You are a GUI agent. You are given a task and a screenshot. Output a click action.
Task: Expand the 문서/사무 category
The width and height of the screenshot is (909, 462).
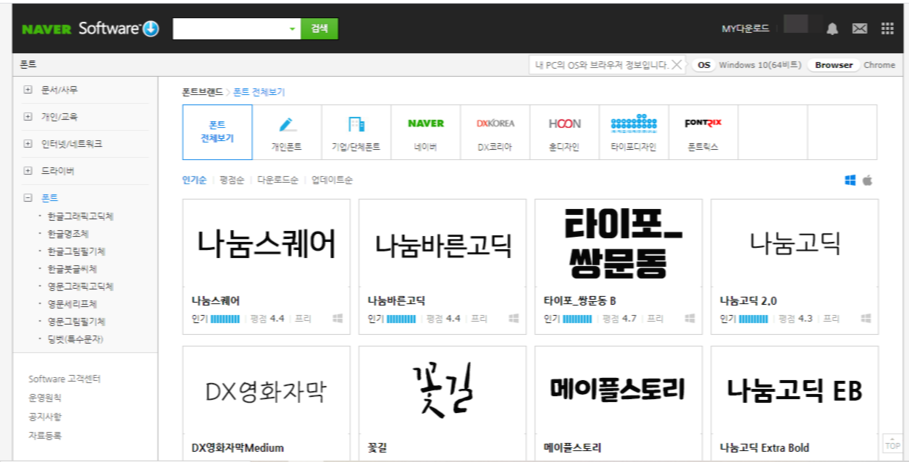pos(27,90)
